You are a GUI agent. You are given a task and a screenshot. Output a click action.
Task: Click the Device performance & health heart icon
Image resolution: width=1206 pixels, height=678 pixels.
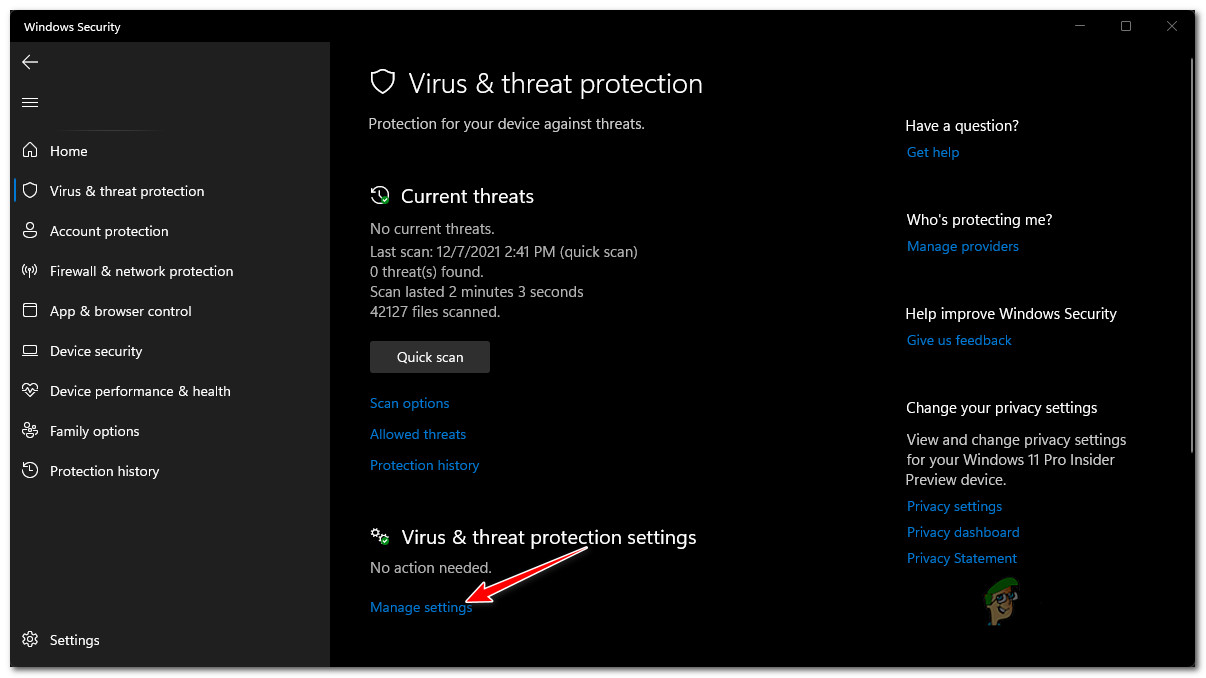point(30,391)
